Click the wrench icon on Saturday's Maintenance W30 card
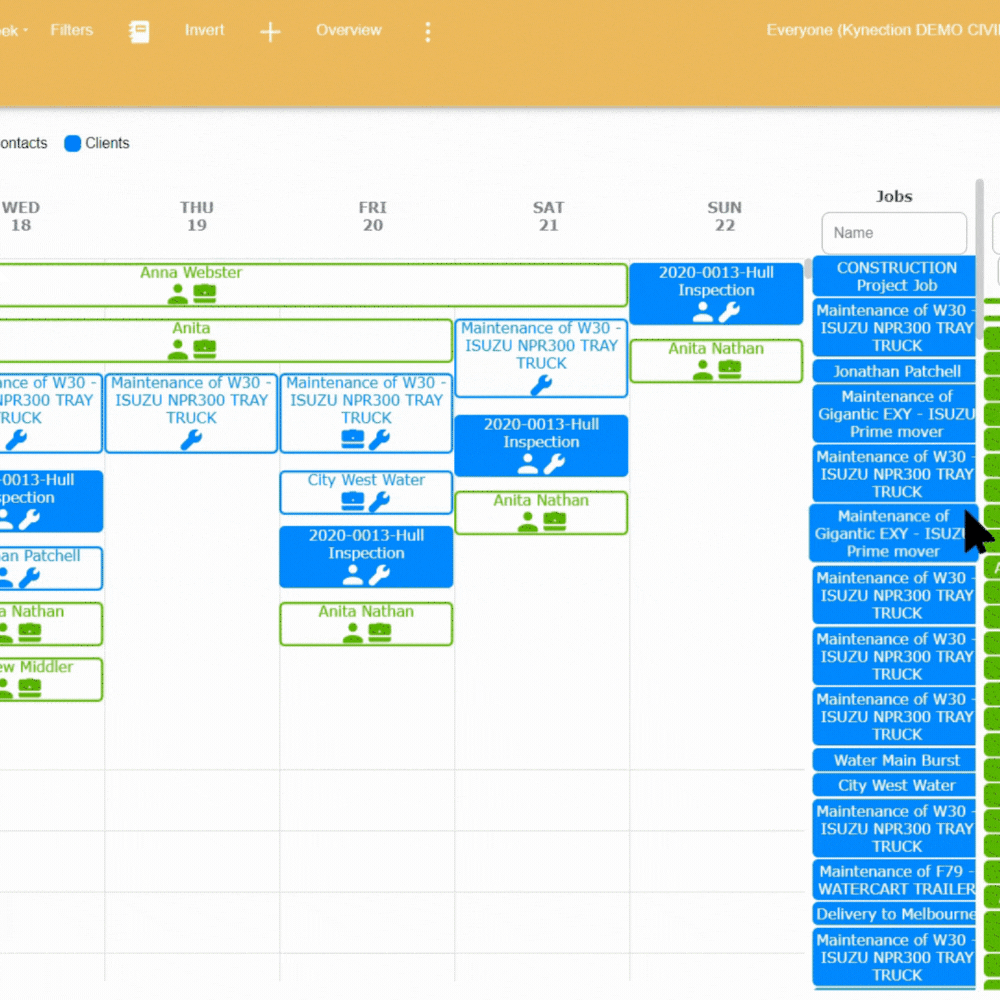The width and height of the screenshot is (1000, 1000). coord(541,385)
